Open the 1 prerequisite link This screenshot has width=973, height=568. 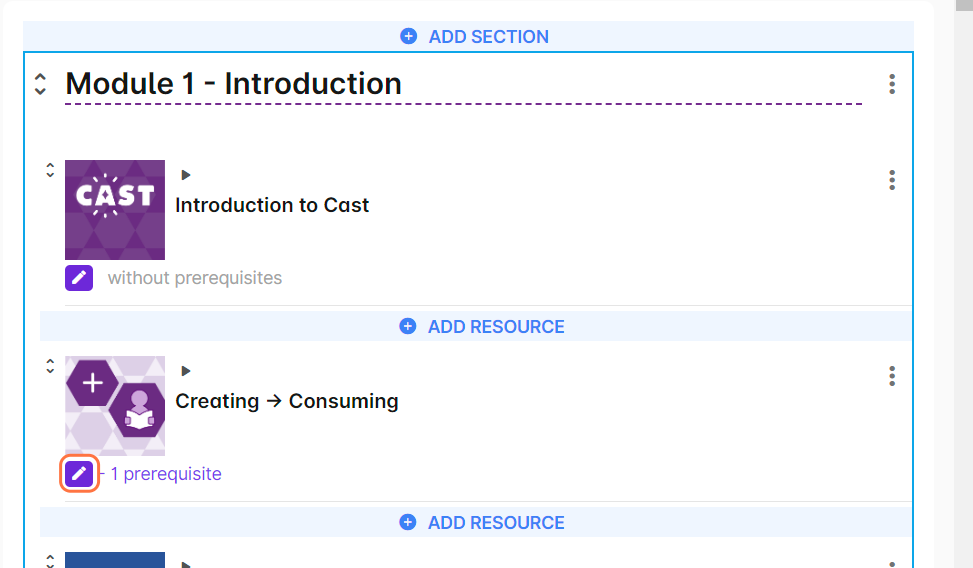click(x=166, y=474)
